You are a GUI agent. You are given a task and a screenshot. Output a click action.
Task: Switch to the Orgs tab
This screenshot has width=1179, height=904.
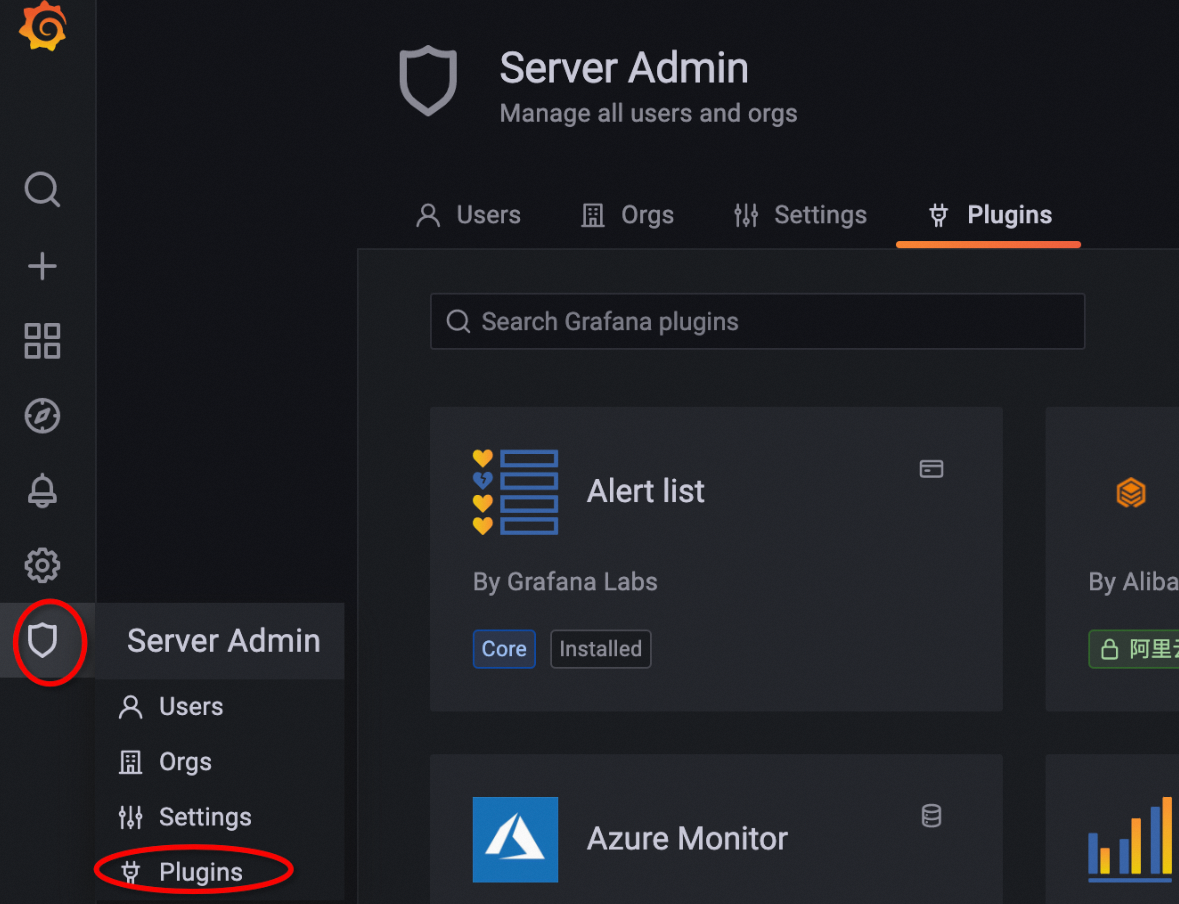pos(627,215)
